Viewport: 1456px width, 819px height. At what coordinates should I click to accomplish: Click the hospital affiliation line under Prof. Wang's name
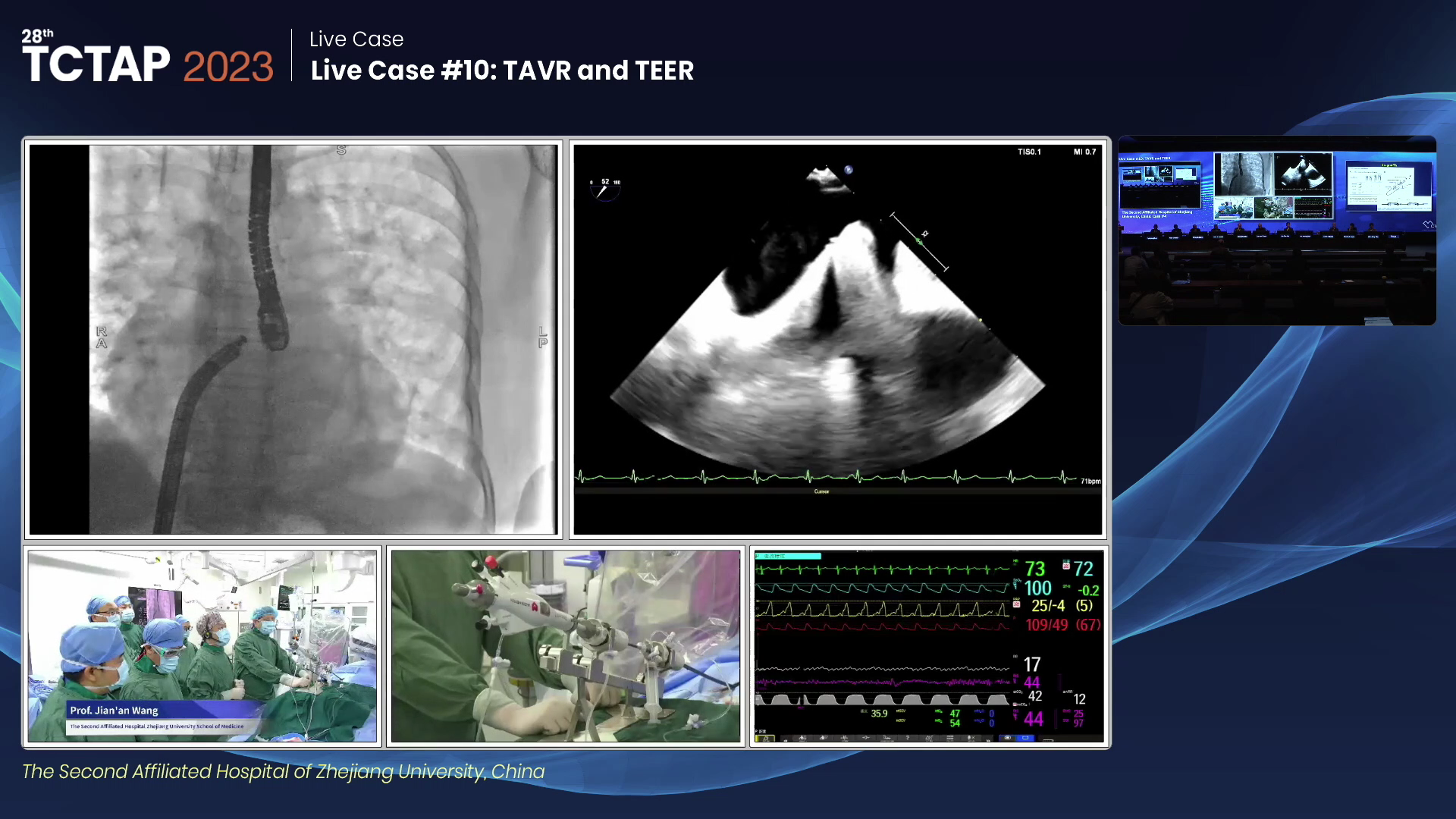(x=157, y=726)
